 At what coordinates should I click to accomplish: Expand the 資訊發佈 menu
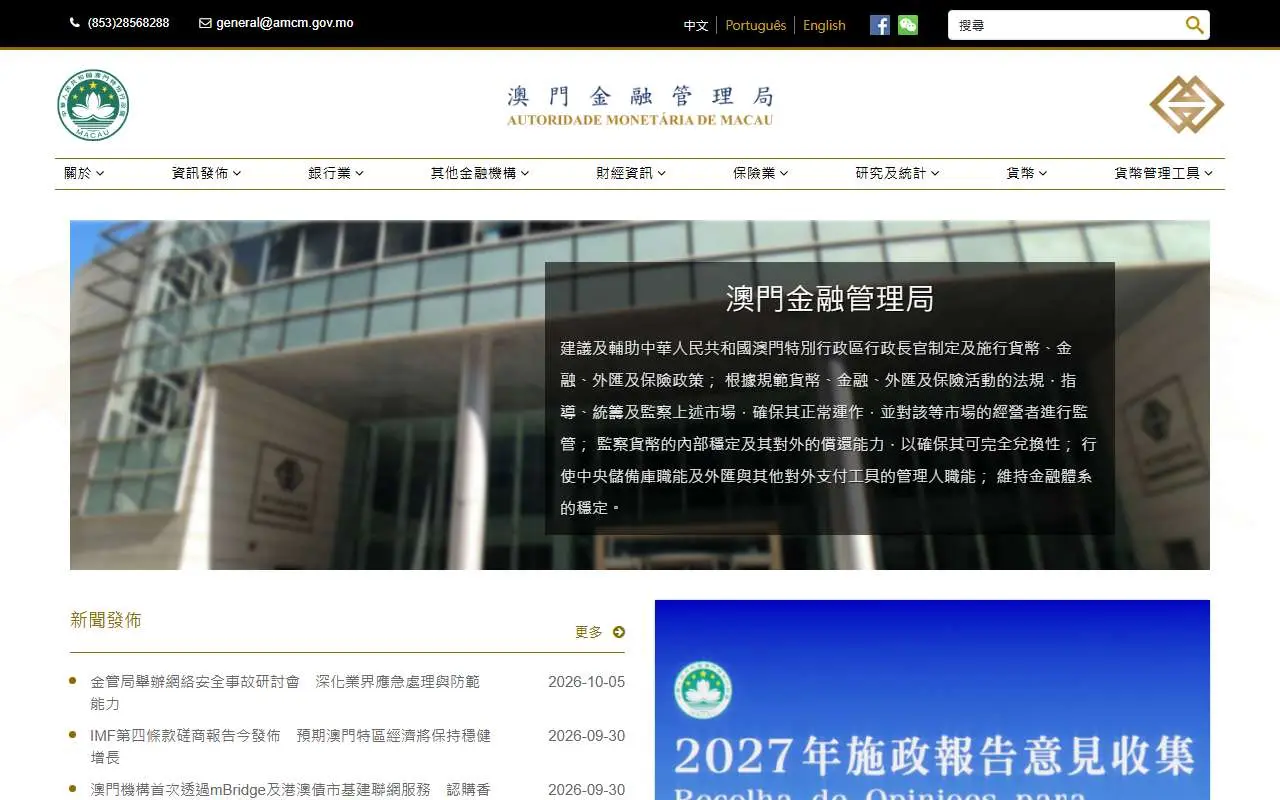tap(206, 173)
